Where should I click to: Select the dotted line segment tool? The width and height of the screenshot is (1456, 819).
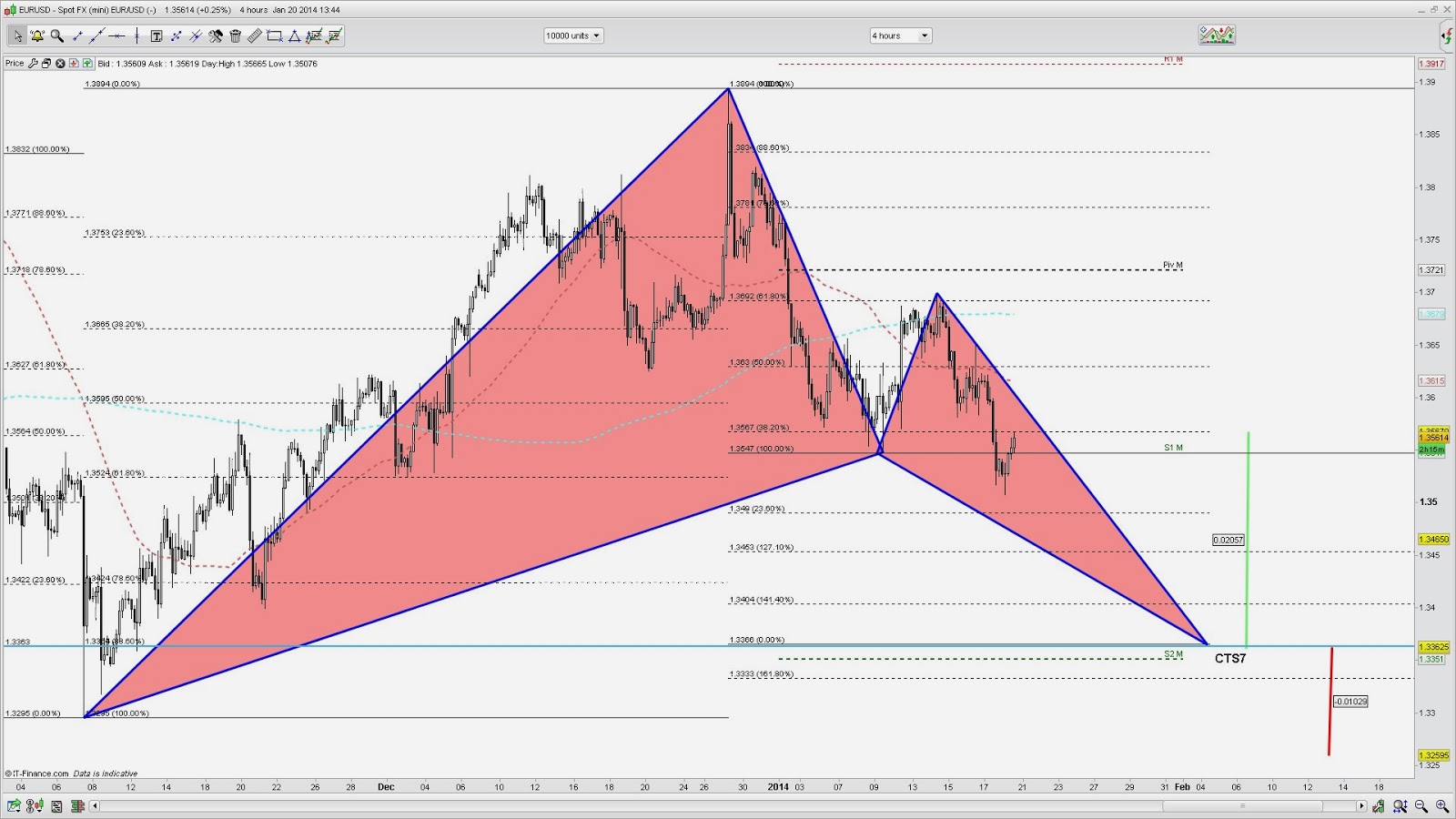(x=176, y=36)
